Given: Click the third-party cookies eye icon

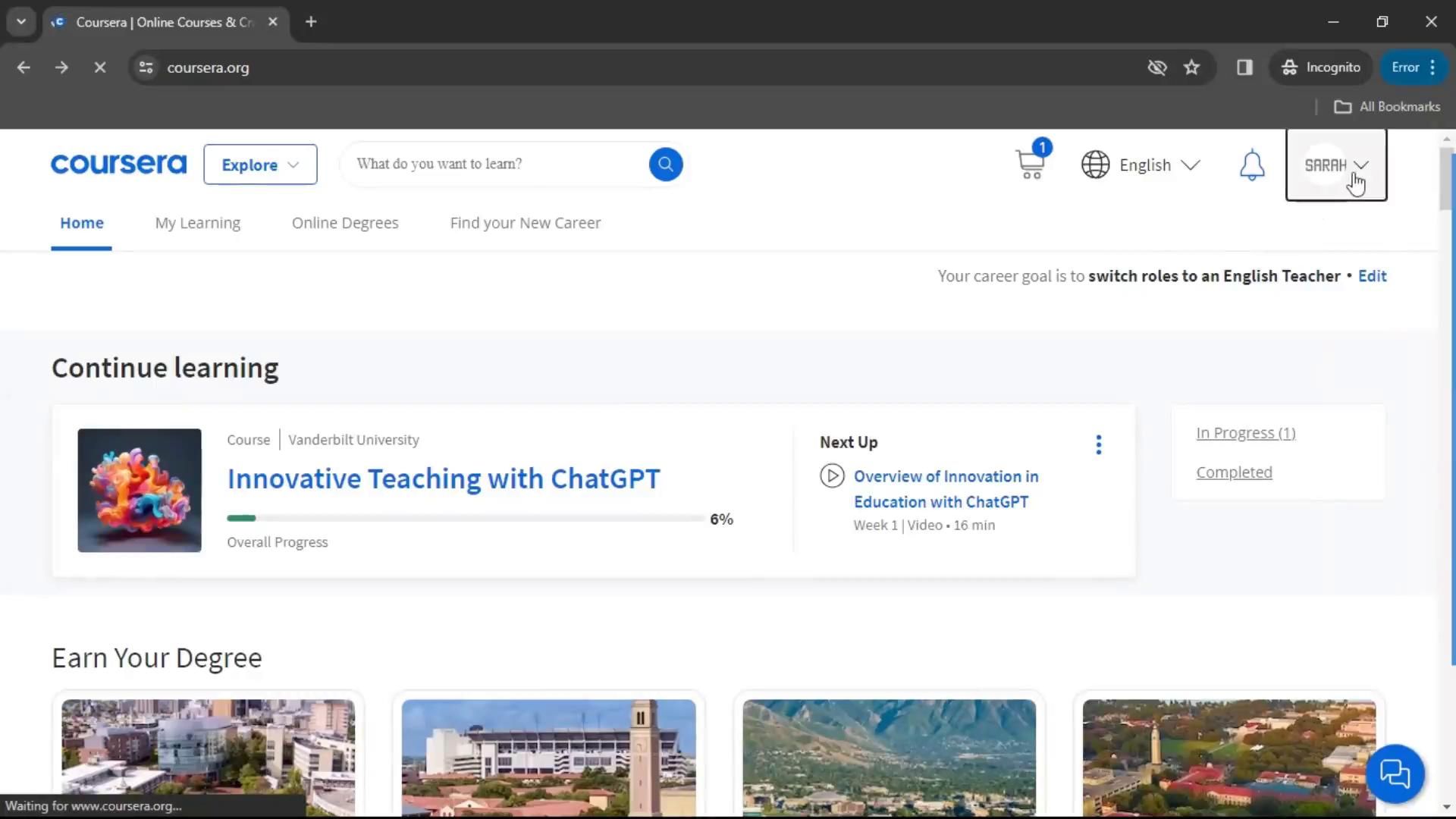Looking at the screenshot, I should coord(1156,67).
